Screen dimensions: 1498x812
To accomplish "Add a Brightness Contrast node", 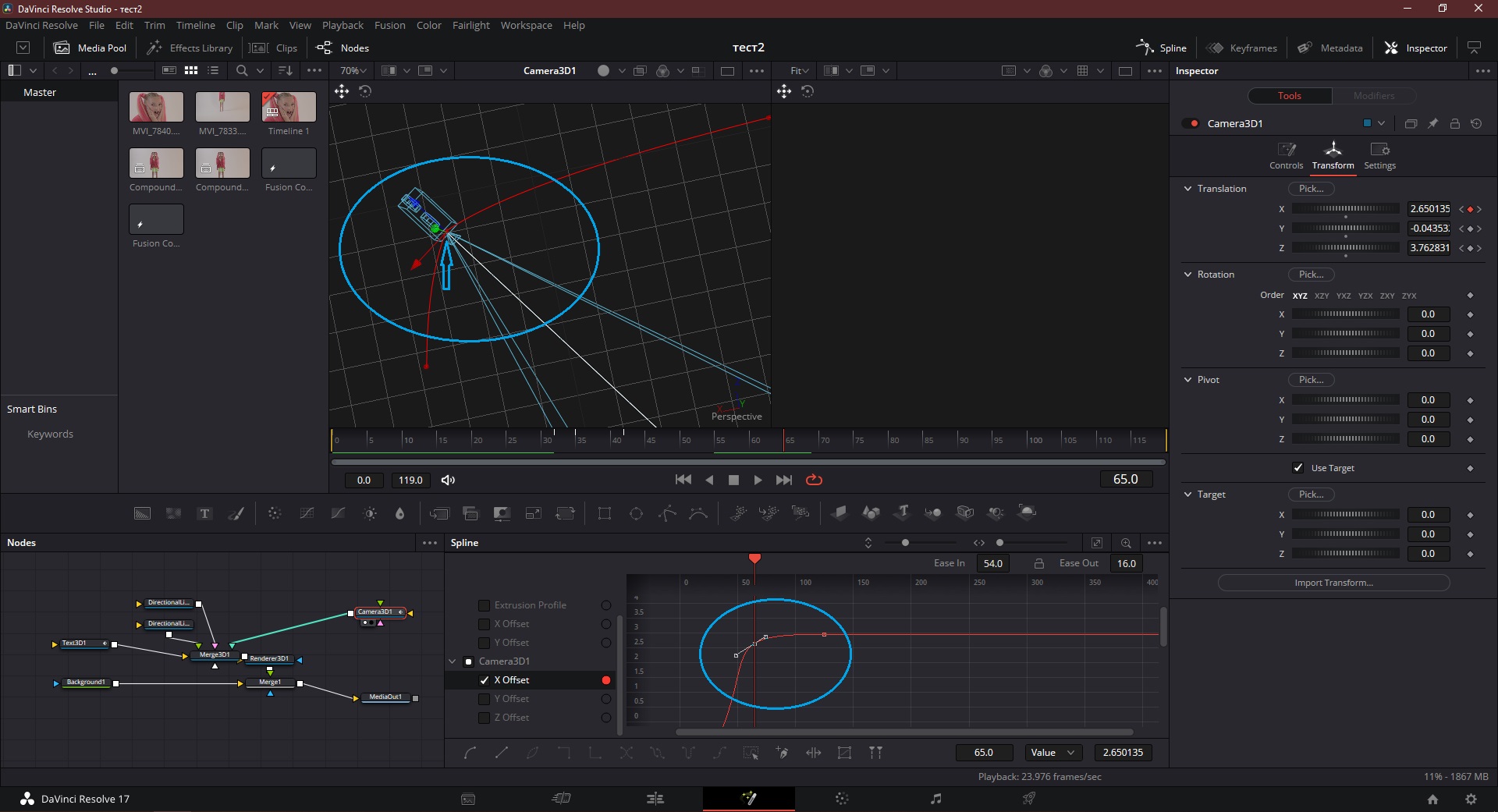I will [x=370, y=513].
